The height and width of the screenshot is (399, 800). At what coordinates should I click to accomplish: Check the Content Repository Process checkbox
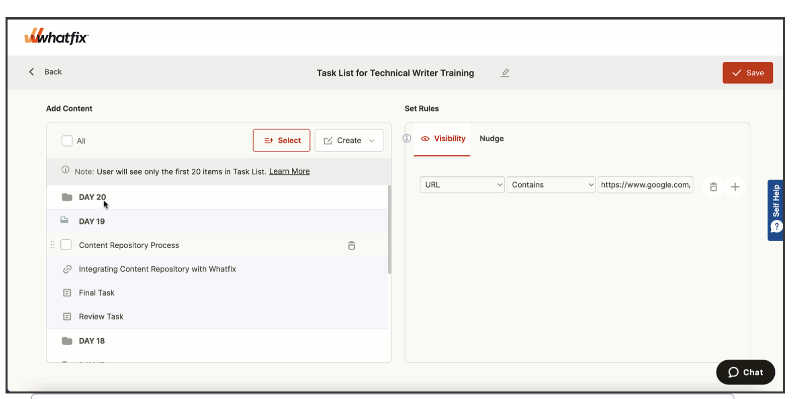[66, 245]
